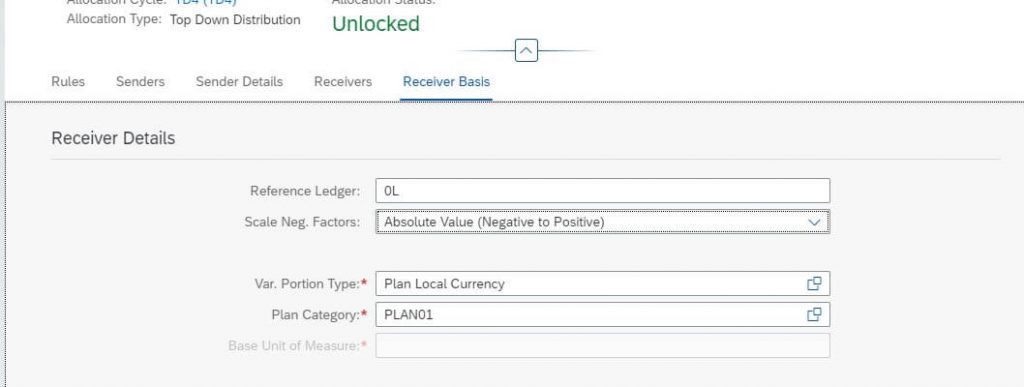This screenshot has height=387, width=1024.
Task: Open value help icon for Plan Category
Action: click(814, 315)
